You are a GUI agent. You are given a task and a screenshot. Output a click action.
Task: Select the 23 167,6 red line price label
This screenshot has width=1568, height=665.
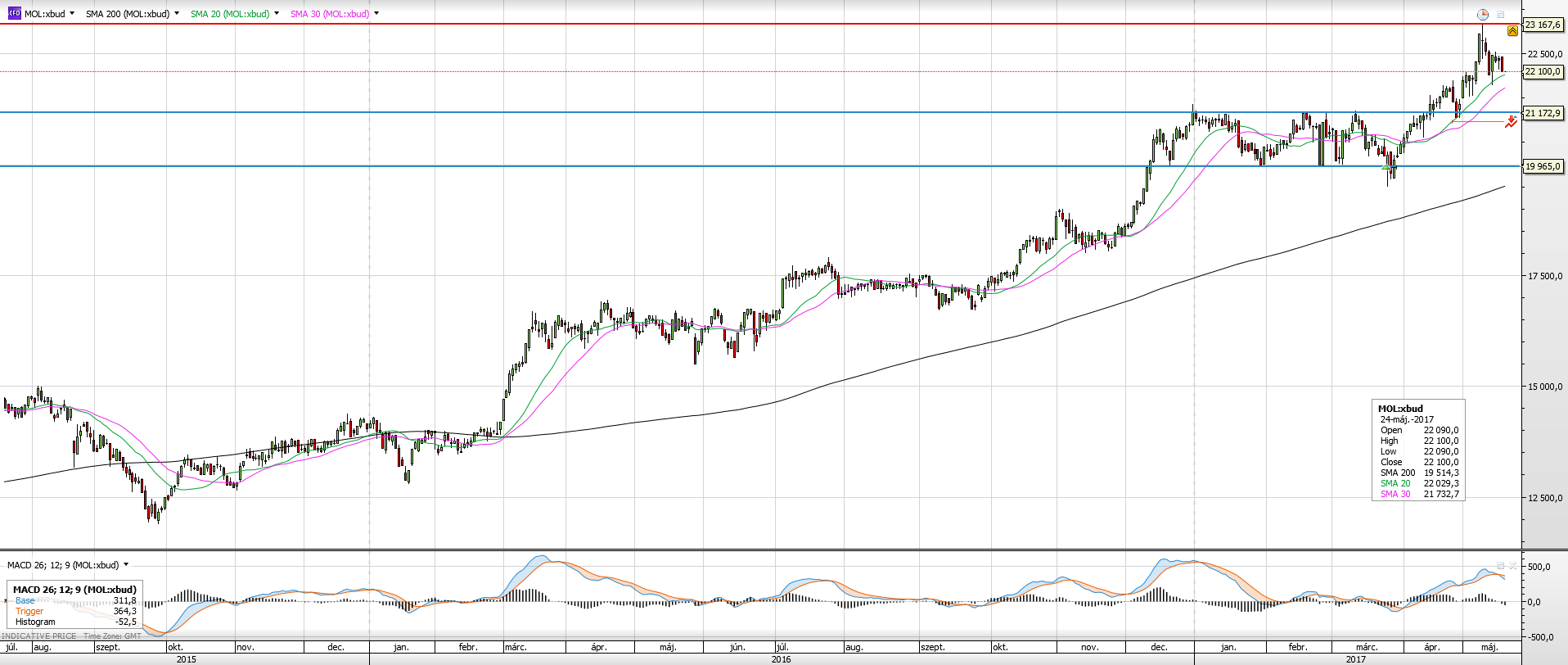[1543, 25]
